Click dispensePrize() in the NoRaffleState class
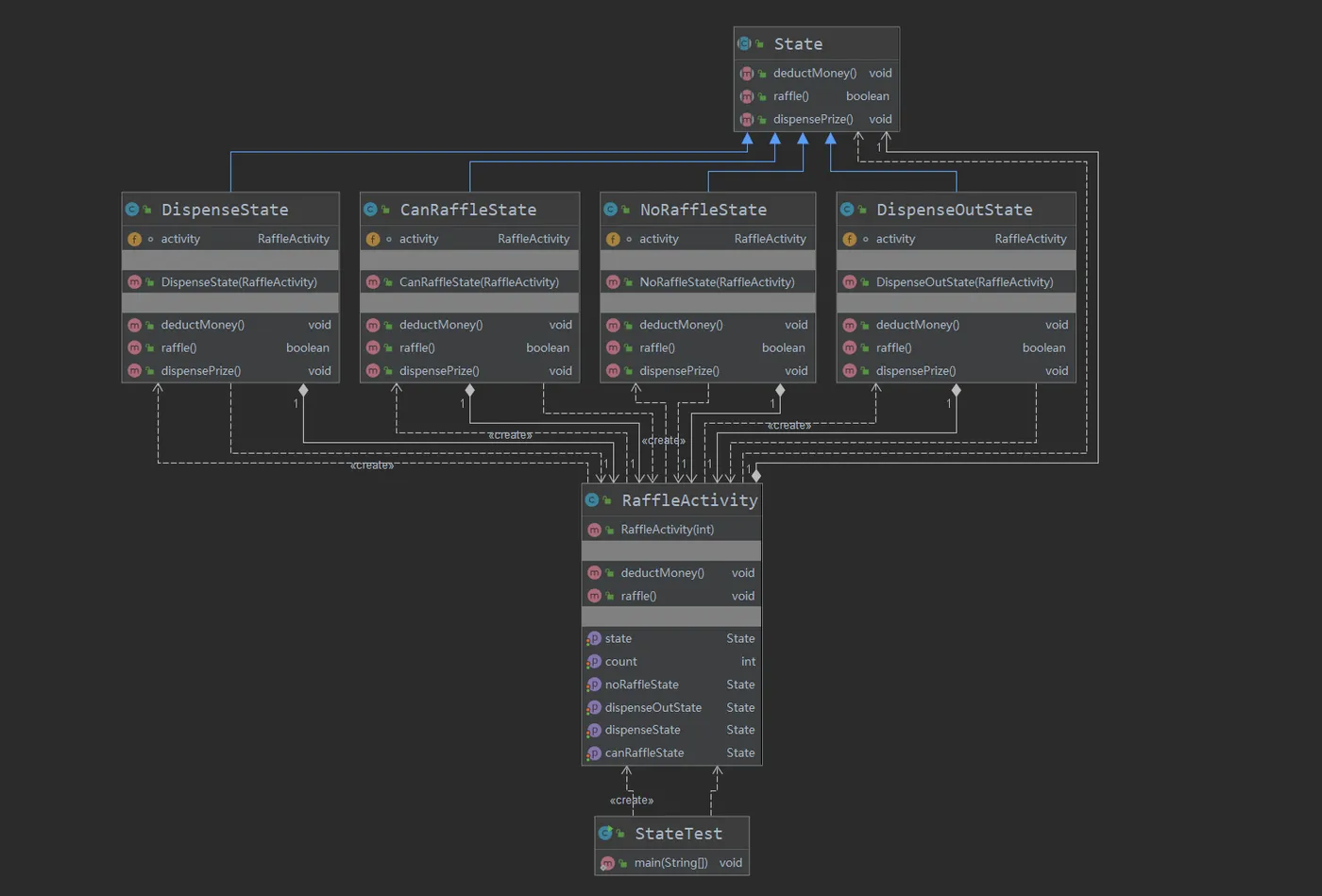This screenshot has width=1322, height=896. click(679, 371)
